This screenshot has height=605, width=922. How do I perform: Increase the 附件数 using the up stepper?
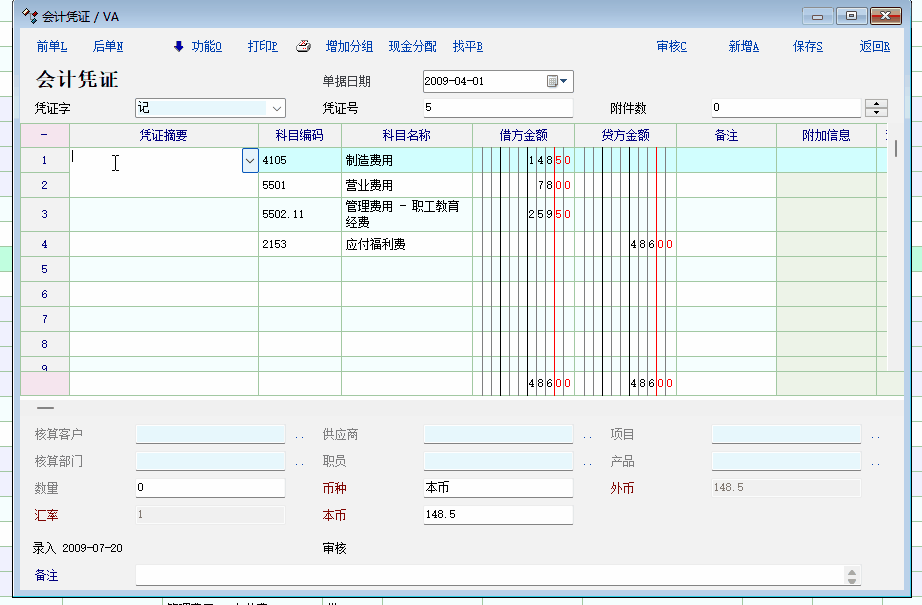pyautogui.click(x=876, y=104)
